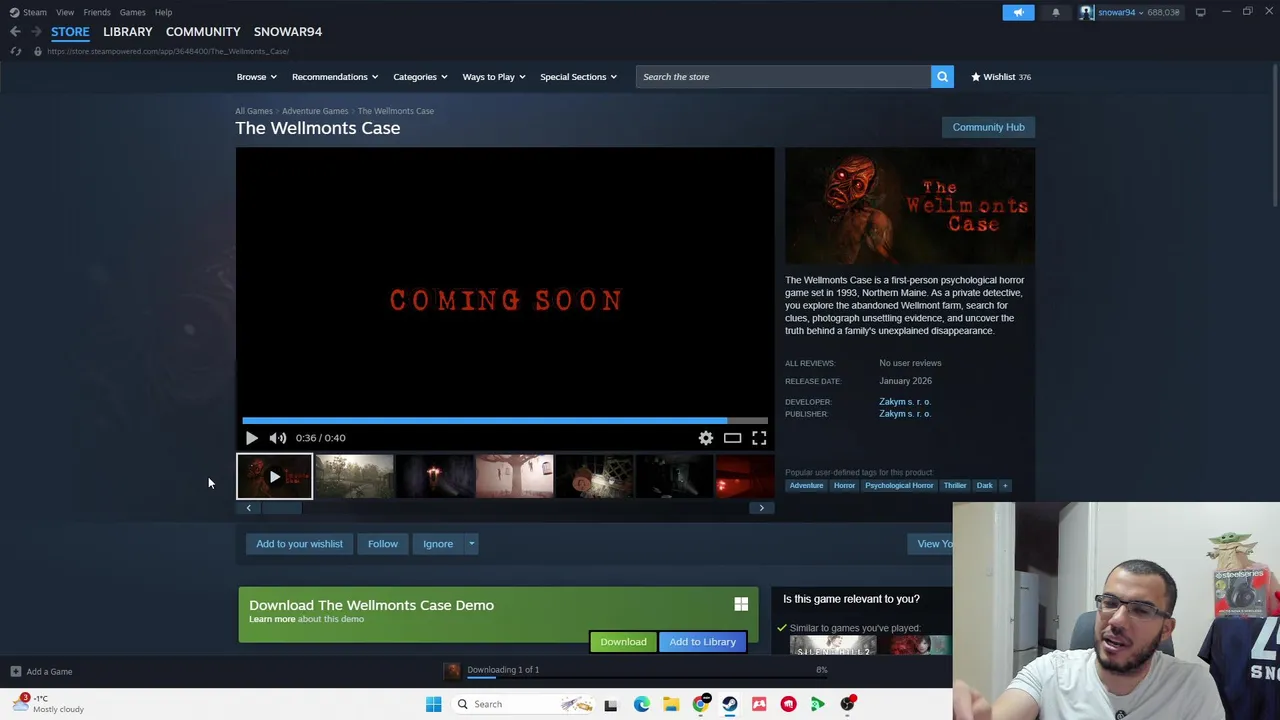Switch to Big Picture mode icon

(1200, 12)
